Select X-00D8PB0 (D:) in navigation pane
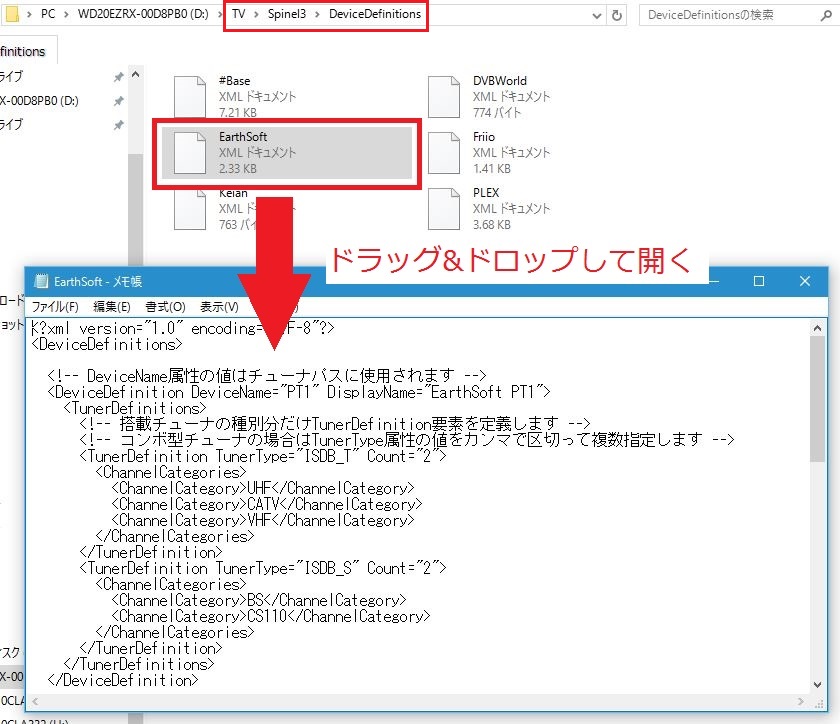This screenshot has height=724, width=840. point(40,101)
